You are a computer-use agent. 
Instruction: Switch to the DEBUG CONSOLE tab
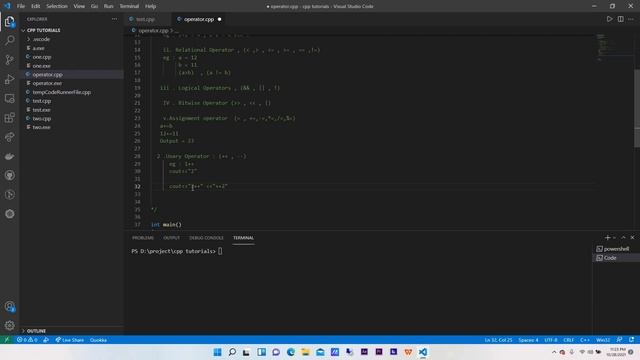[x=206, y=238]
